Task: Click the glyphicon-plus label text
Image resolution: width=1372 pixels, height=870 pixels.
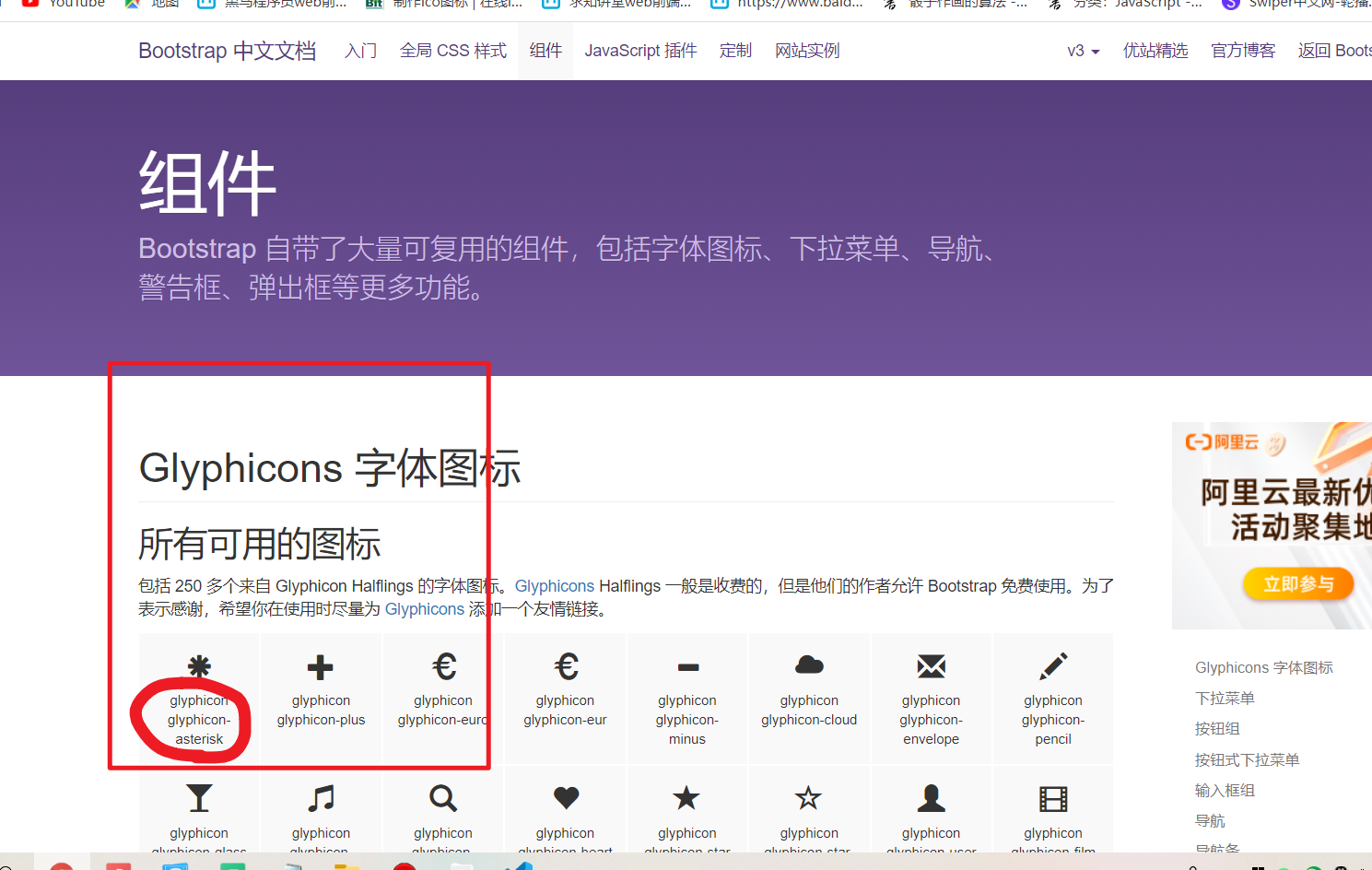Action: pos(321,720)
